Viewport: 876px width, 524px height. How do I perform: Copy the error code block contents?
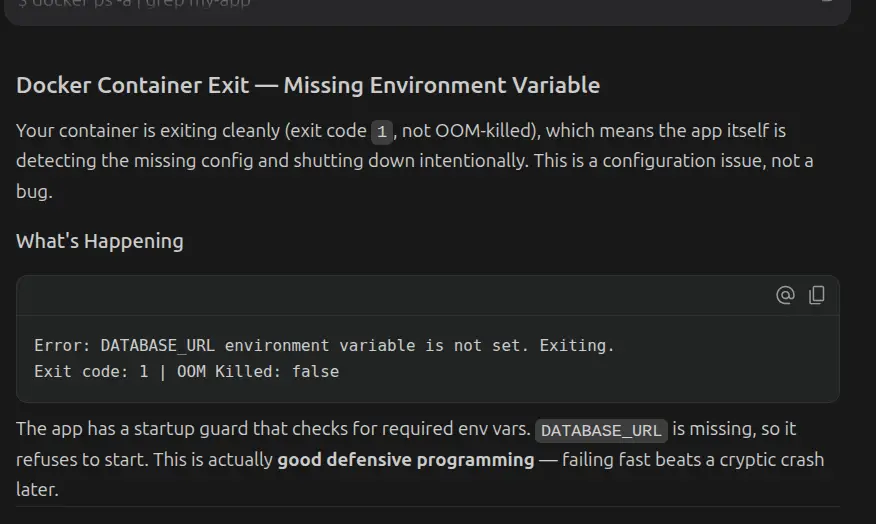[x=816, y=294]
